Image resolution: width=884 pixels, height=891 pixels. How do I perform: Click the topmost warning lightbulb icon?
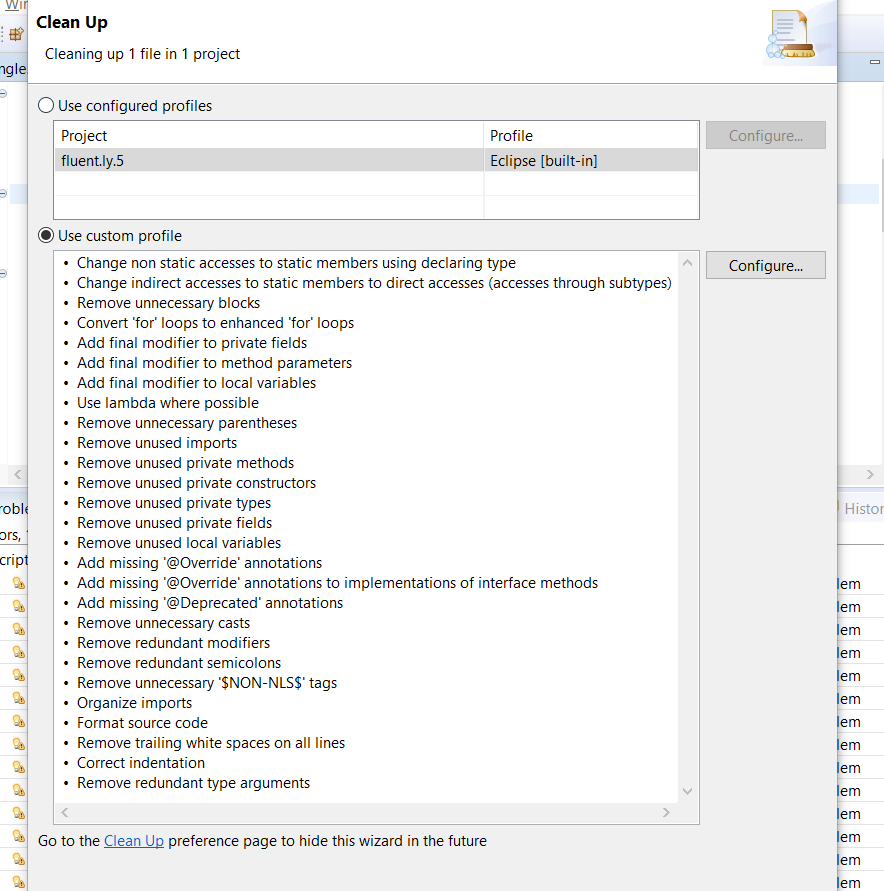click(17, 583)
